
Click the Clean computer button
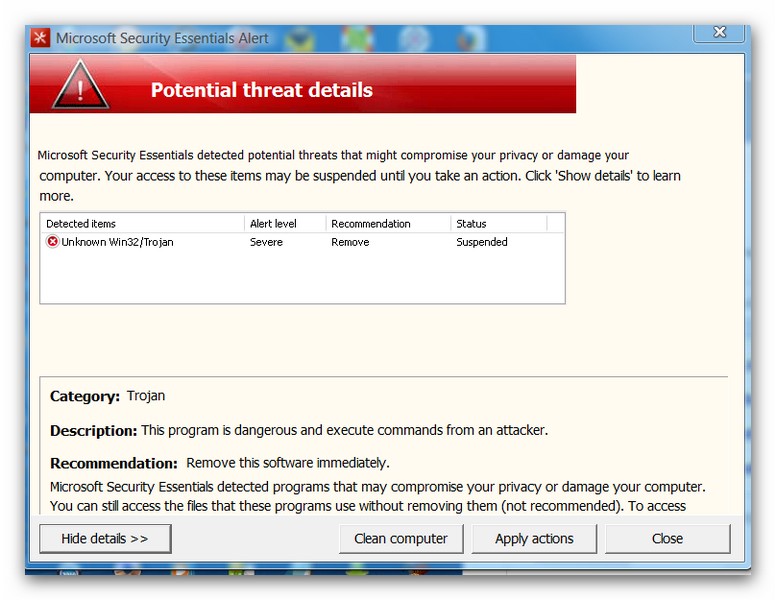[401, 539]
